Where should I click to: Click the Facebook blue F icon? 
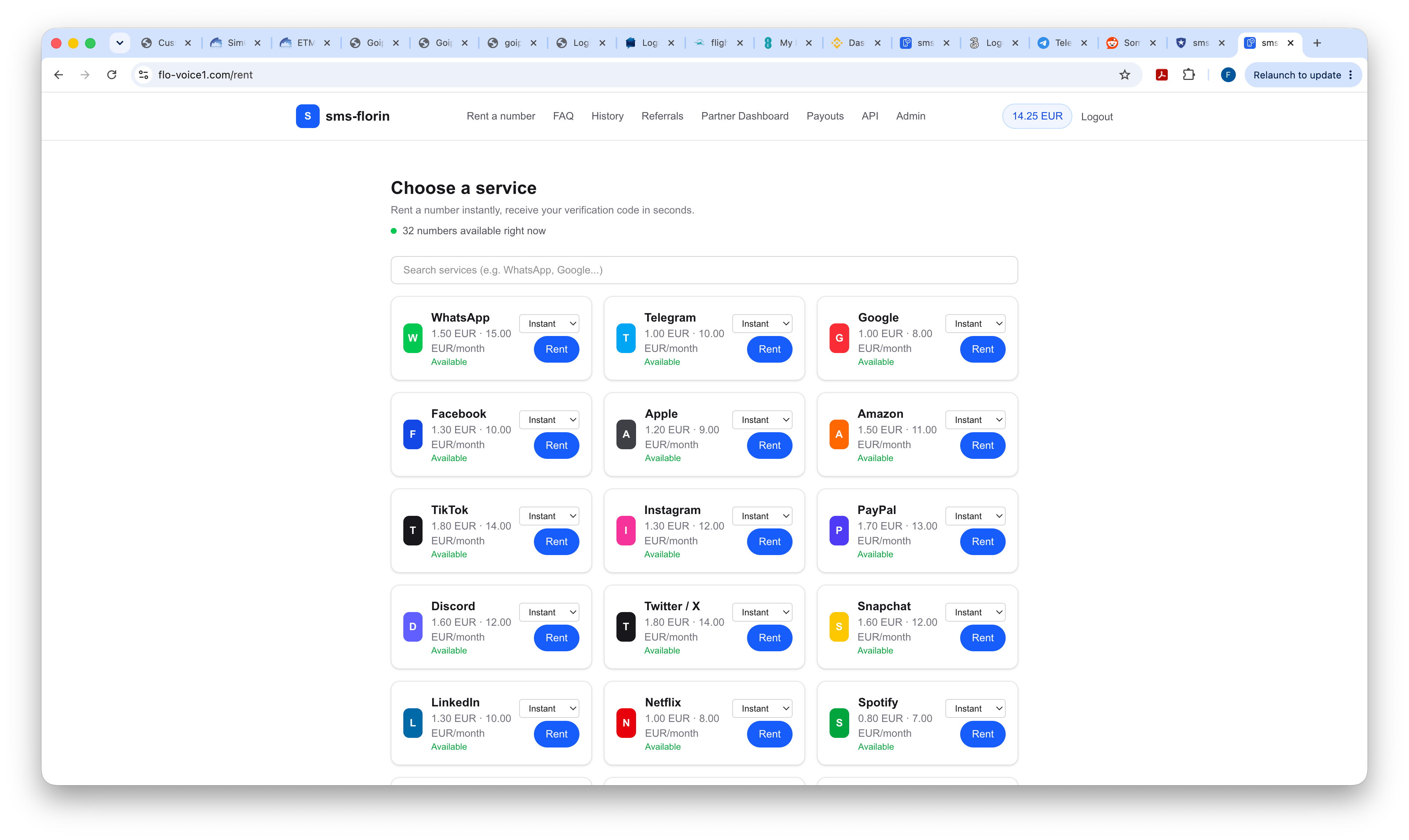click(413, 434)
